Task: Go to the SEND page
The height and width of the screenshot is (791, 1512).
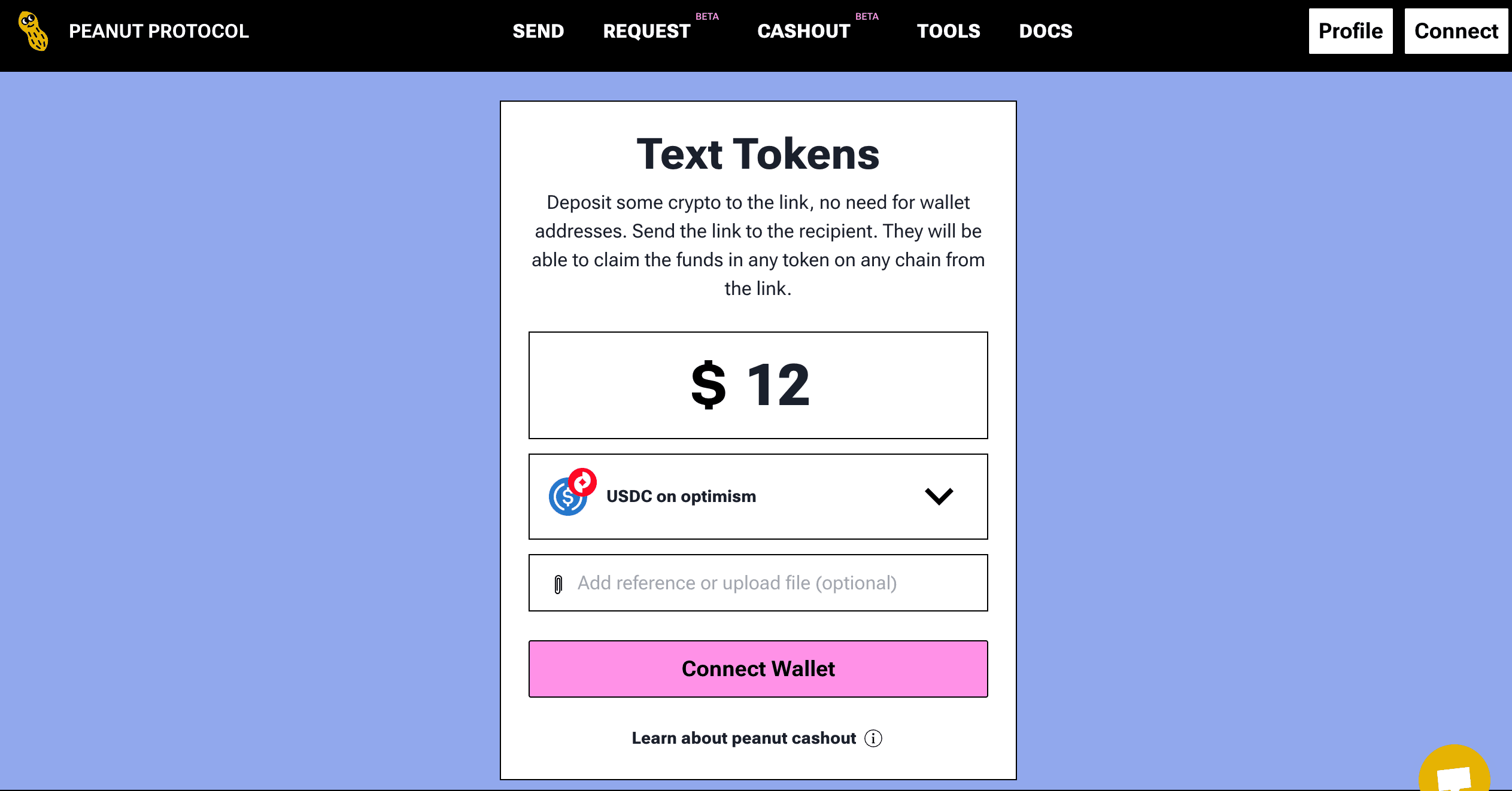Action: tap(538, 31)
